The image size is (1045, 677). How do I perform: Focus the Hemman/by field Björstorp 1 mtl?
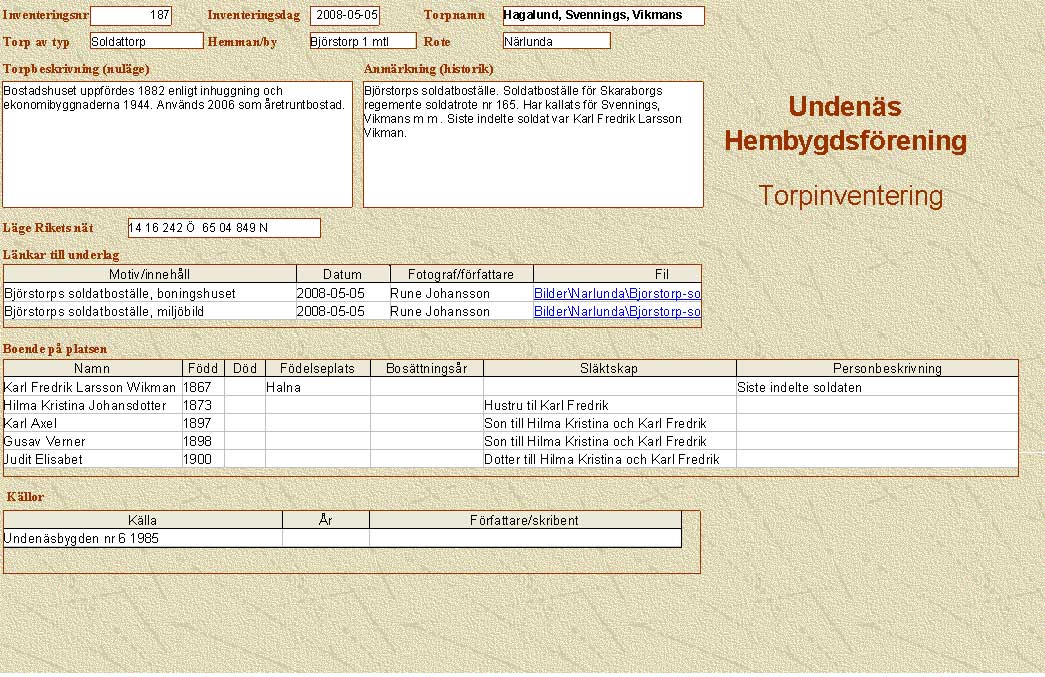pos(361,41)
